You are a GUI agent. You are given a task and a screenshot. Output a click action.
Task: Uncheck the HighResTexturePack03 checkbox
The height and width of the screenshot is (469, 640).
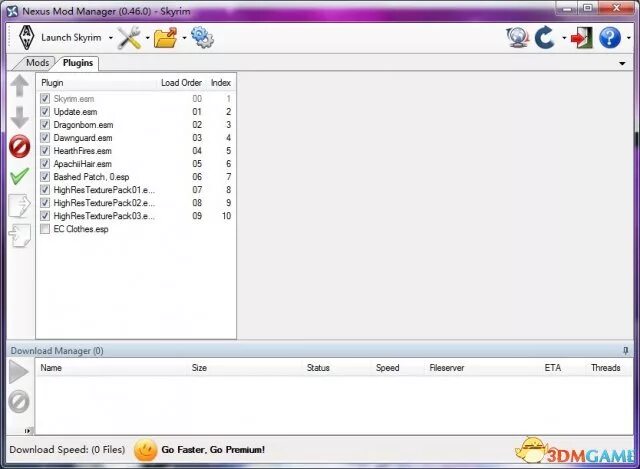[x=45, y=216]
